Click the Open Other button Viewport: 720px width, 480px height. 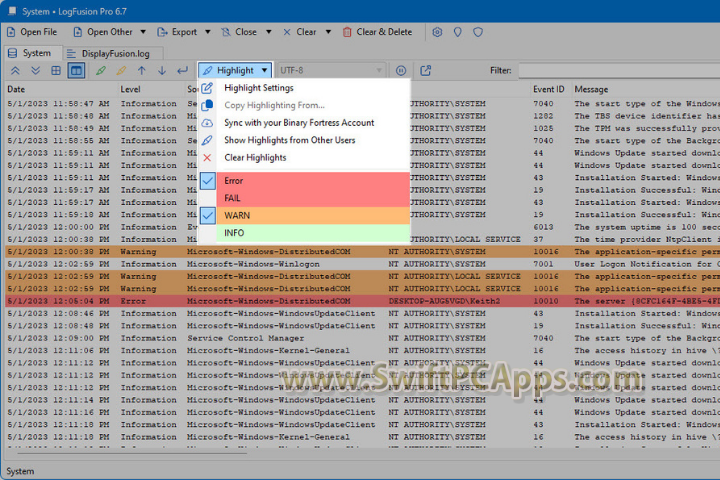click(x=104, y=32)
